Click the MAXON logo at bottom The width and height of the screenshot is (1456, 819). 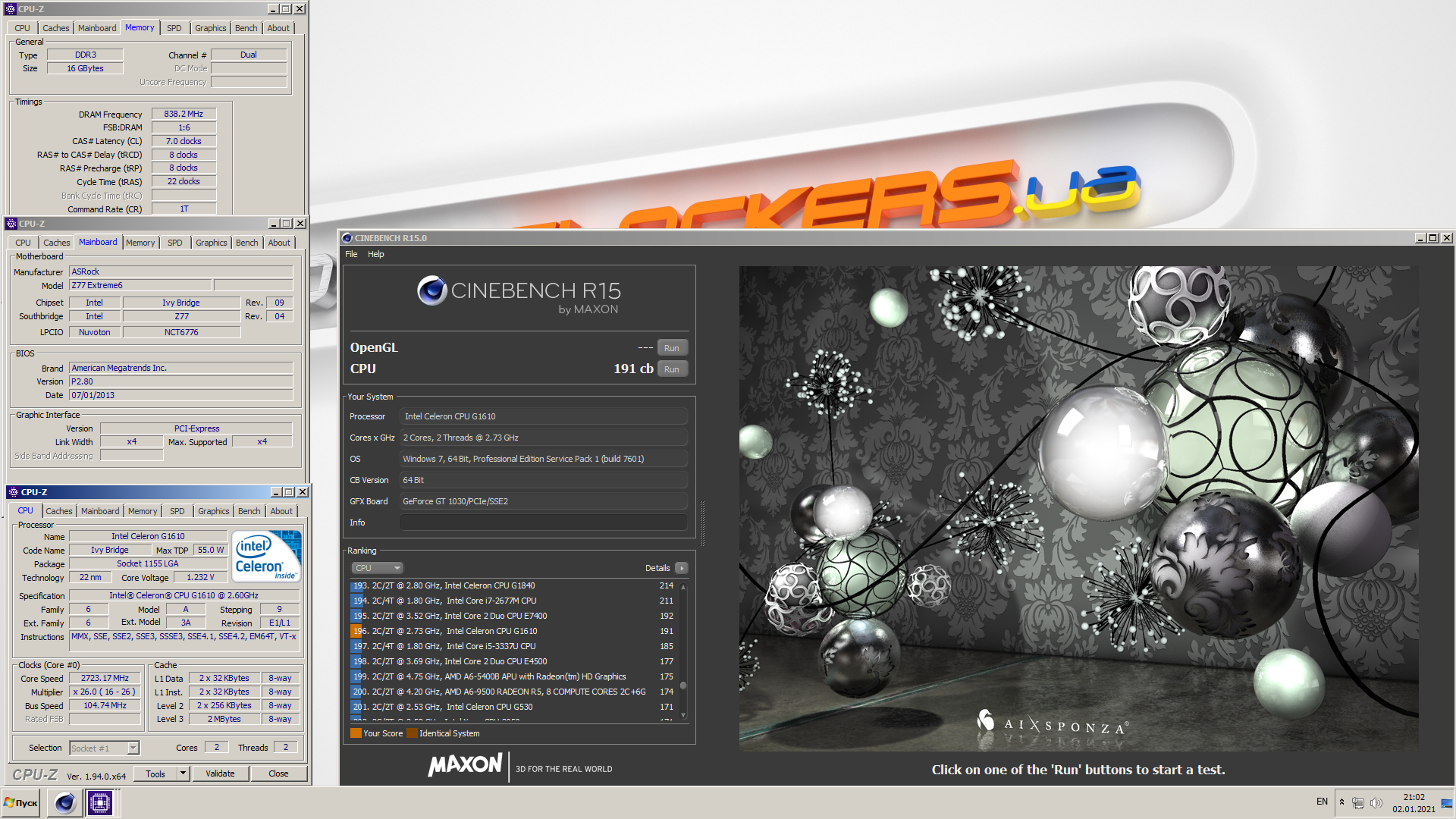coord(465,765)
